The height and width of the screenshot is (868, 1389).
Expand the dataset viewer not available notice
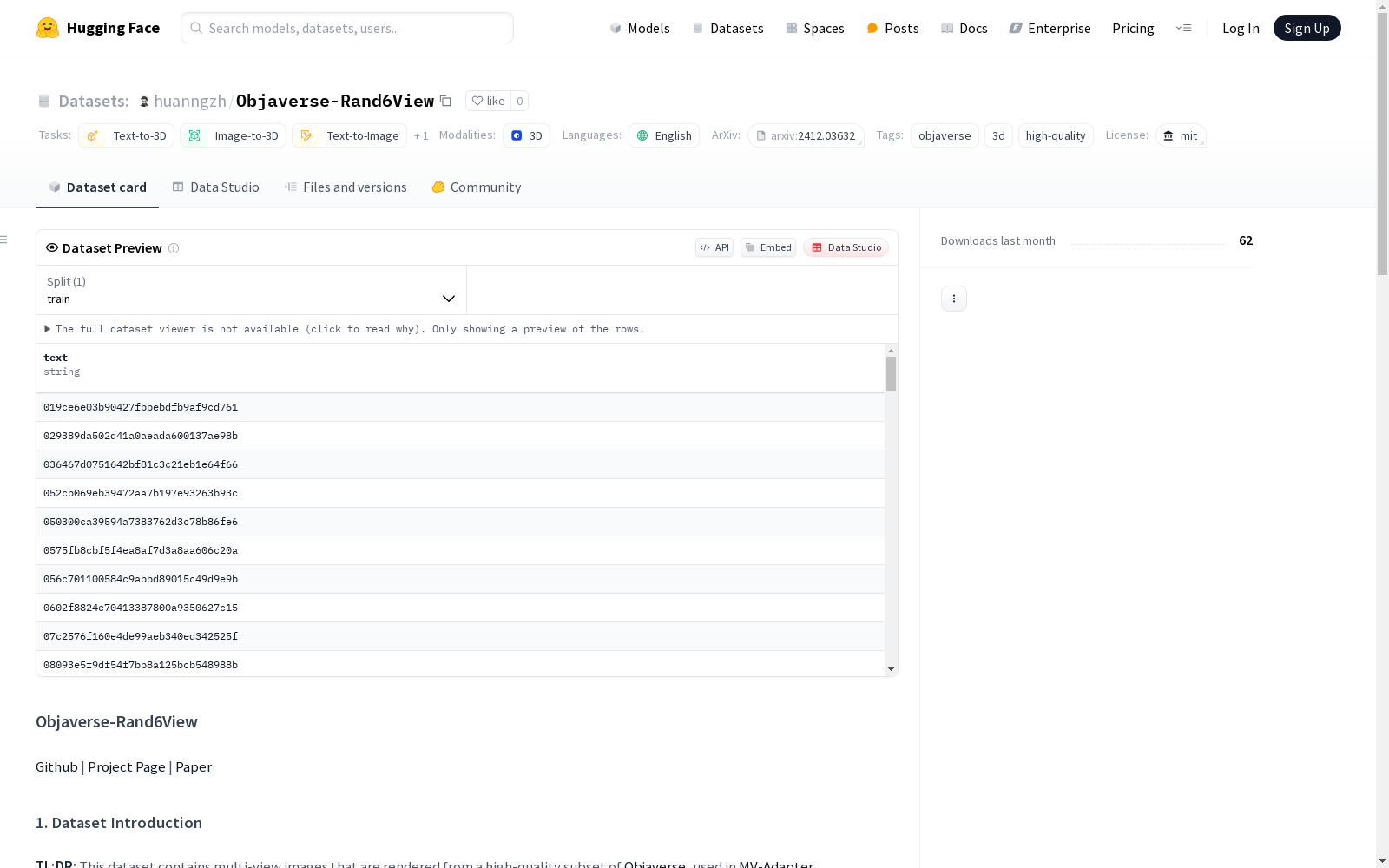click(345, 329)
